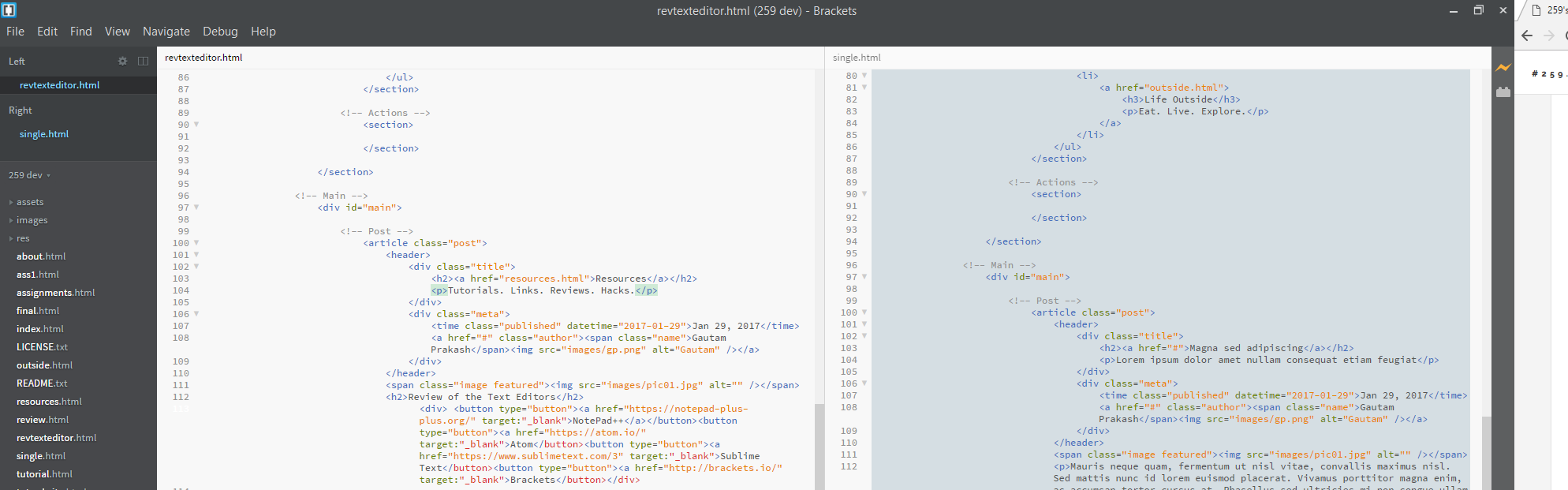Open resources.html in file tree
The width and height of the screenshot is (1568, 490).
[49, 402]
